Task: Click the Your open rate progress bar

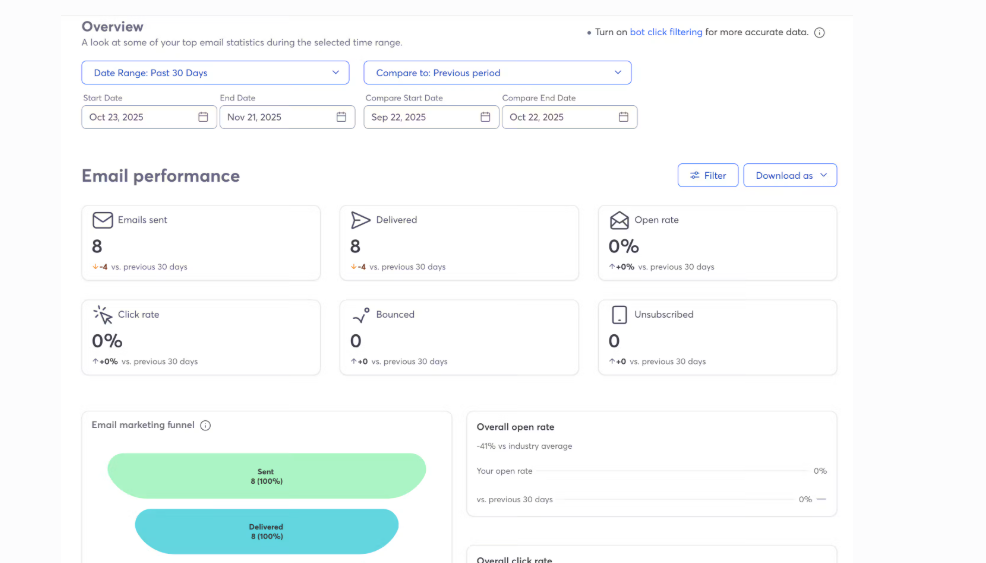Action: point(672,471)
